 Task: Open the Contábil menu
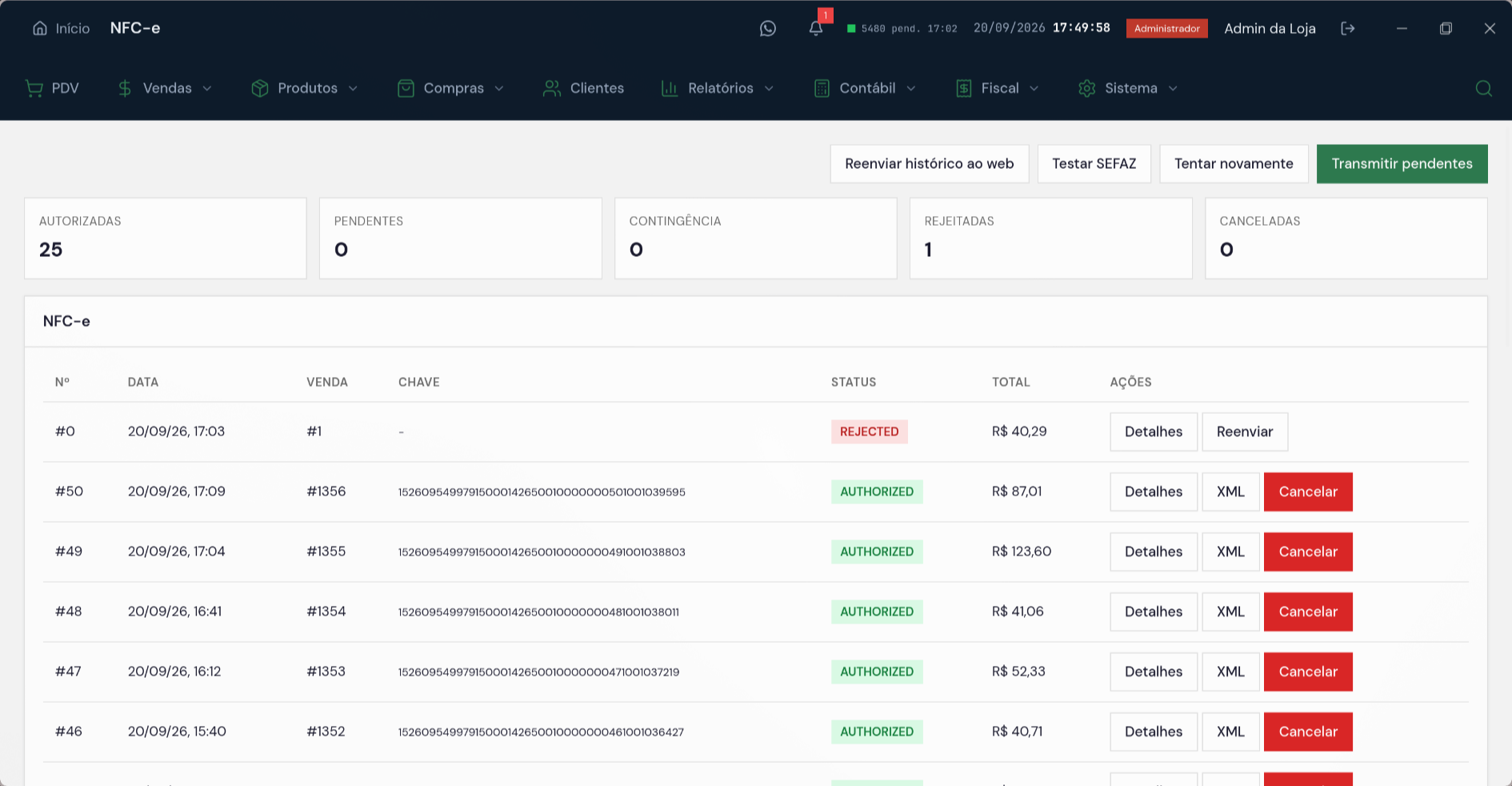click(x=865, y=88)
